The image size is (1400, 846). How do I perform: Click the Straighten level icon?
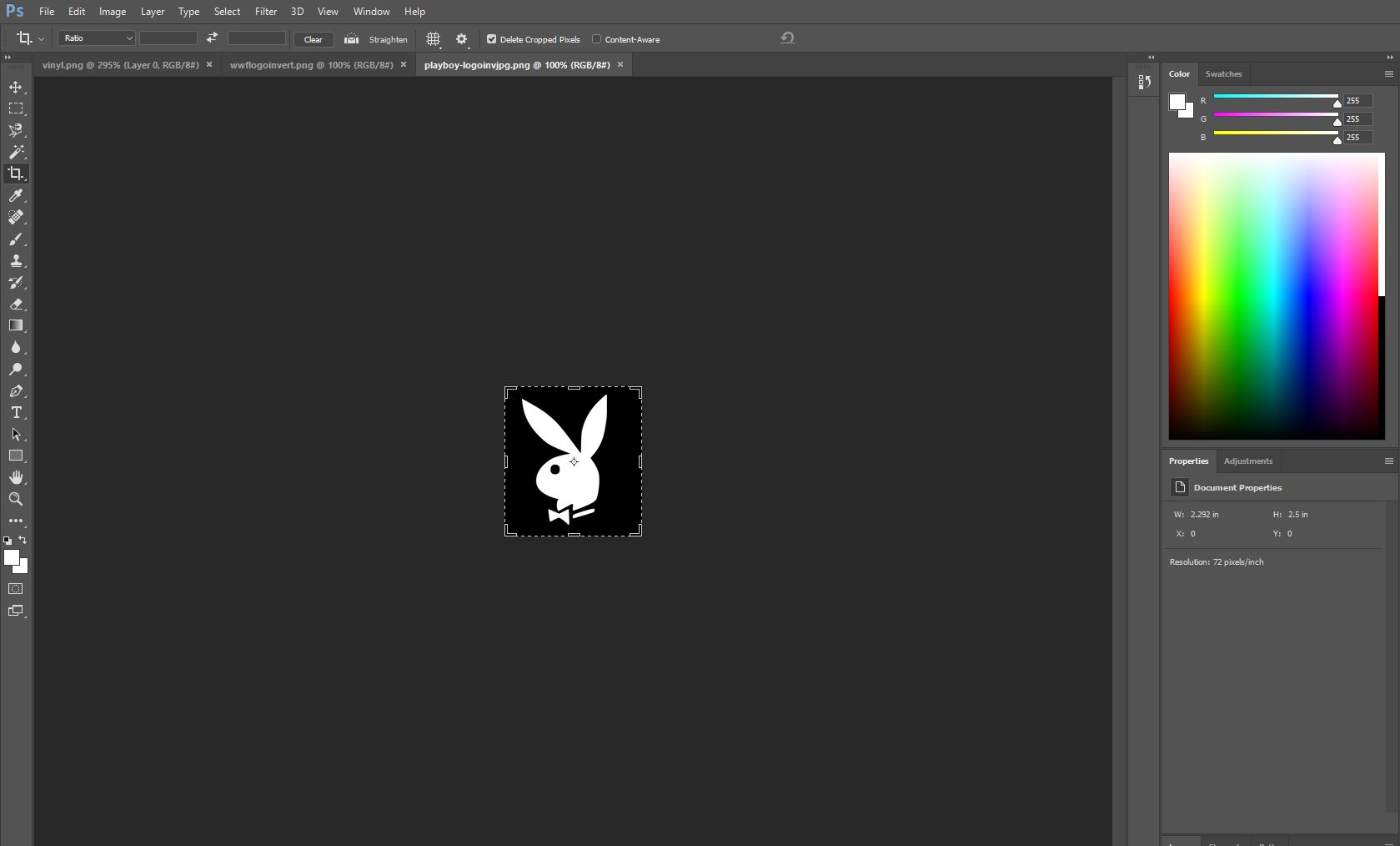351,39
